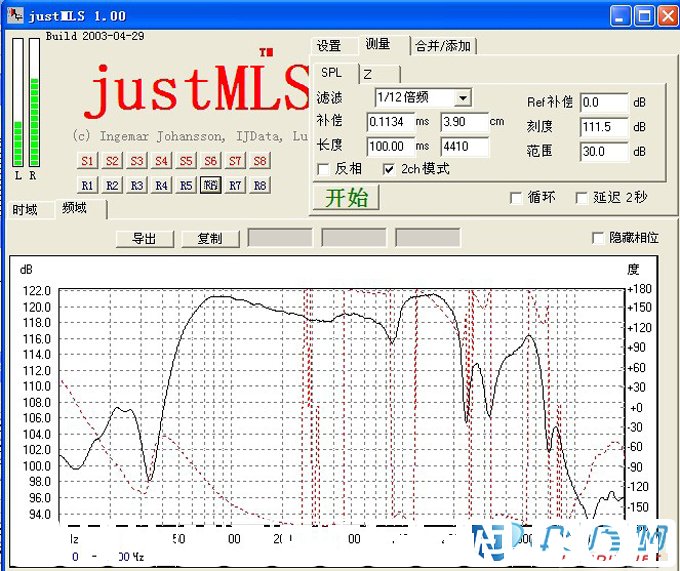Recall measurement R5
This screenshot has height=571, width=680.
click(186, 186)
